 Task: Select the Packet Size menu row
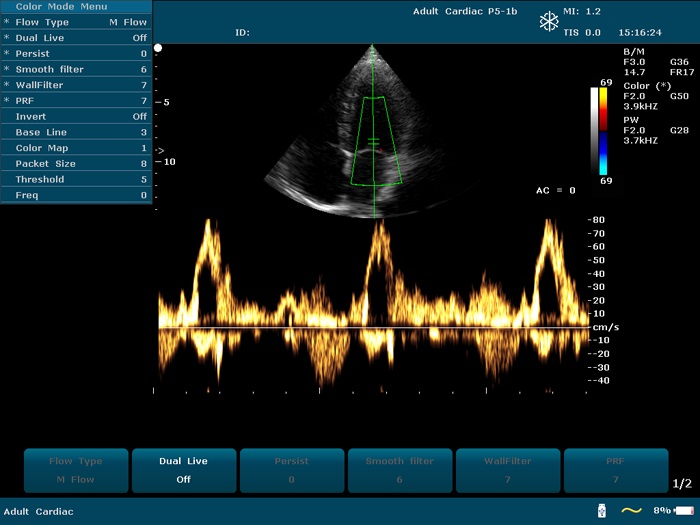point(76,163)
